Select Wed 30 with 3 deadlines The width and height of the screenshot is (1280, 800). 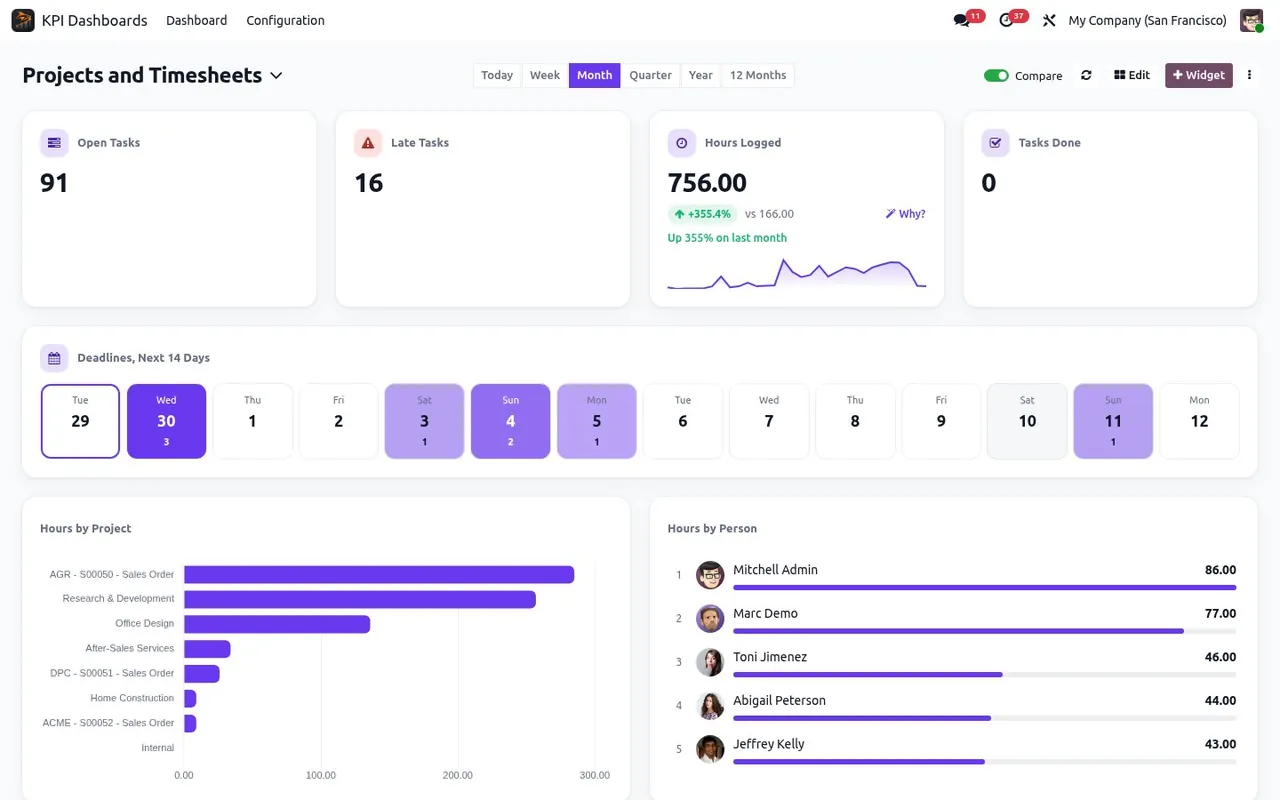tap(166, 421)
